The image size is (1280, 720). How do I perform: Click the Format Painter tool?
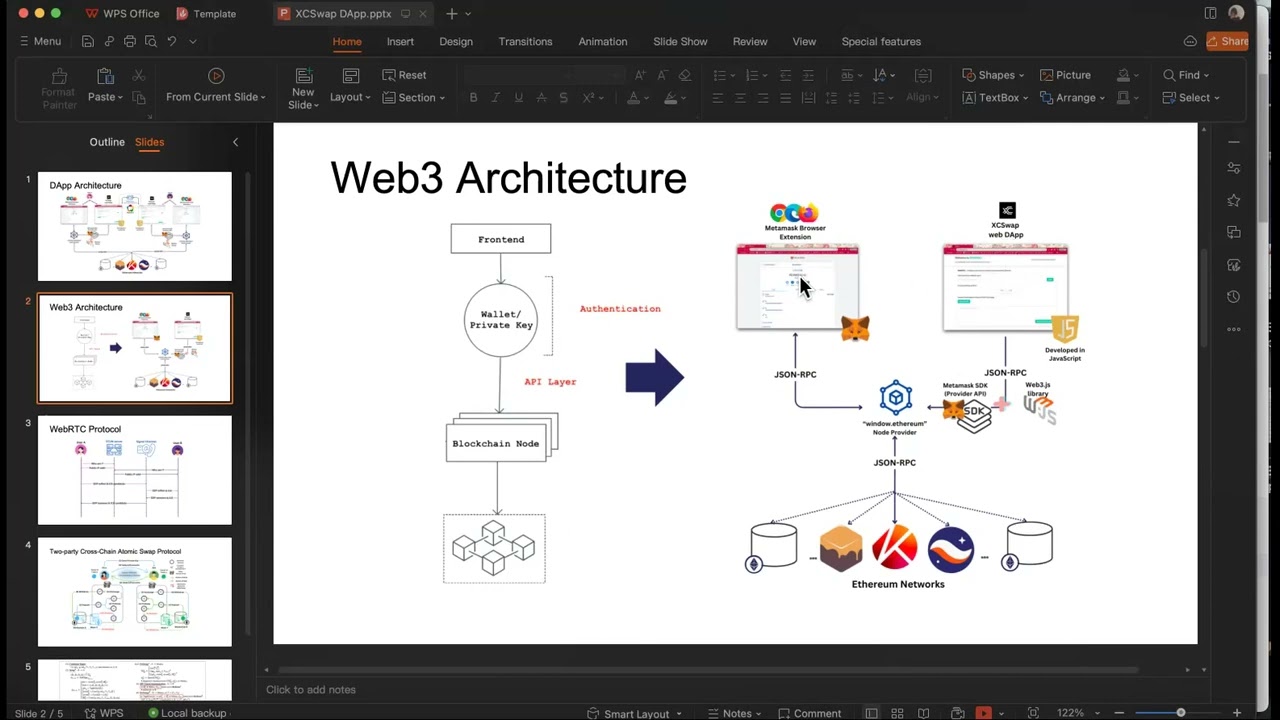[59, 87]
